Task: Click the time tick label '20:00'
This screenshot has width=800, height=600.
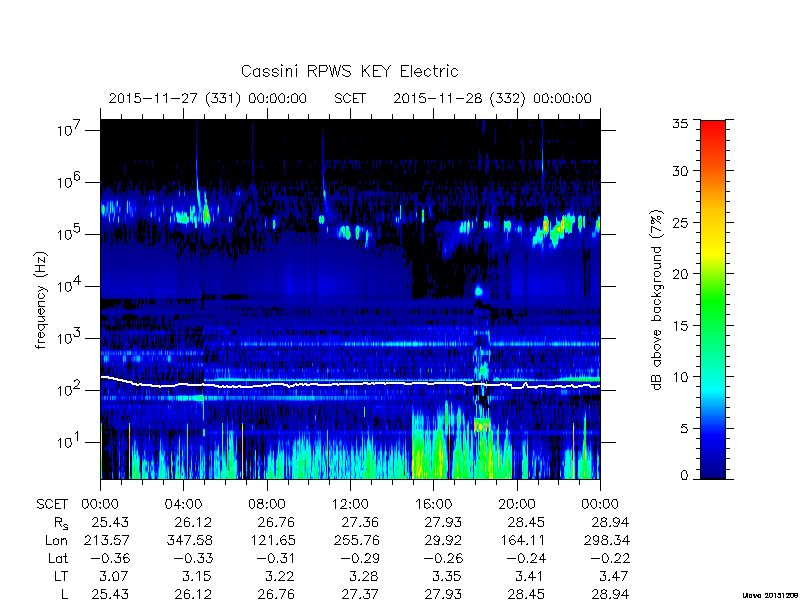Action: tap(517, 505)
